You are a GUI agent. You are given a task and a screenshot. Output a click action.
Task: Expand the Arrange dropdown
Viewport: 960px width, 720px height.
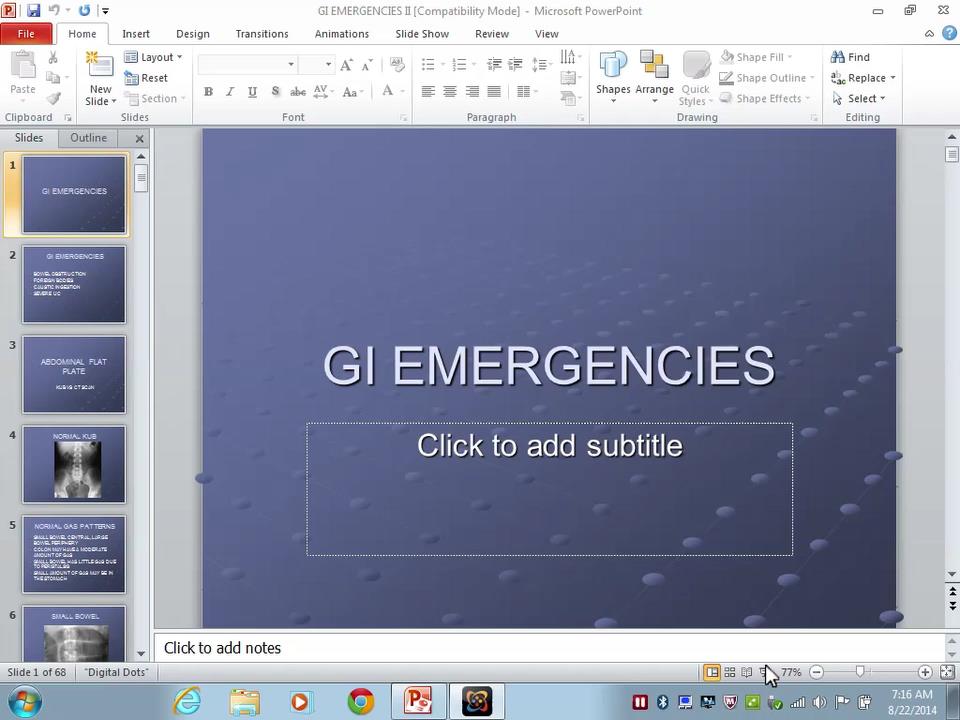[654, 76]
